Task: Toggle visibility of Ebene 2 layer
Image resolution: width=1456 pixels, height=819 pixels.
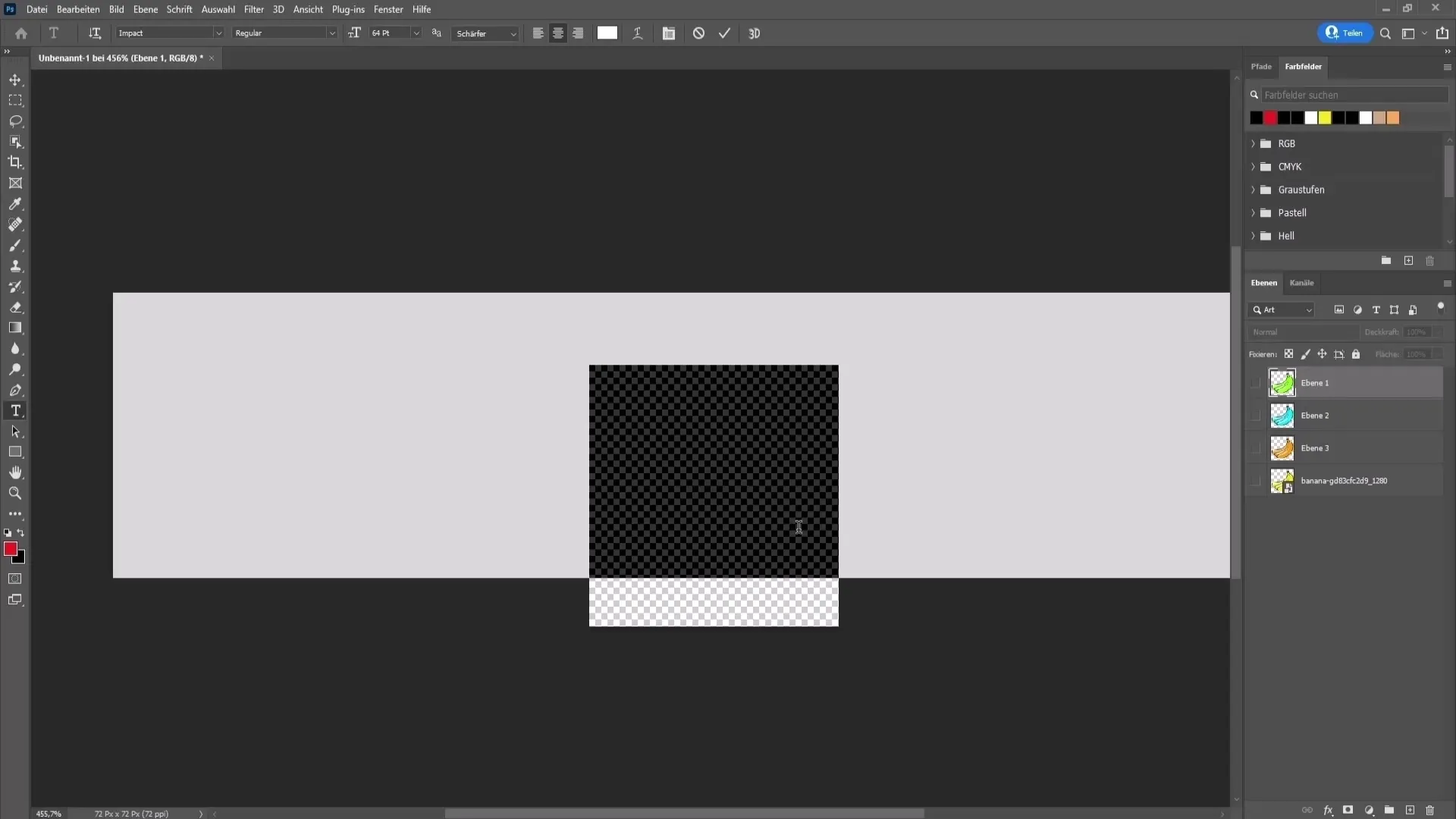Action: coord(1255,416)
